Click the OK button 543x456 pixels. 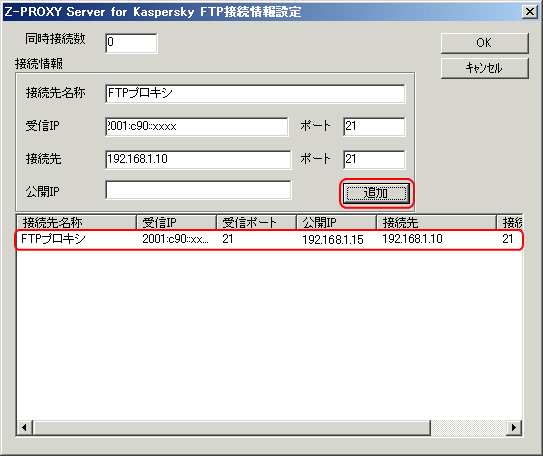pyautogui.click(x=484, y=43)
